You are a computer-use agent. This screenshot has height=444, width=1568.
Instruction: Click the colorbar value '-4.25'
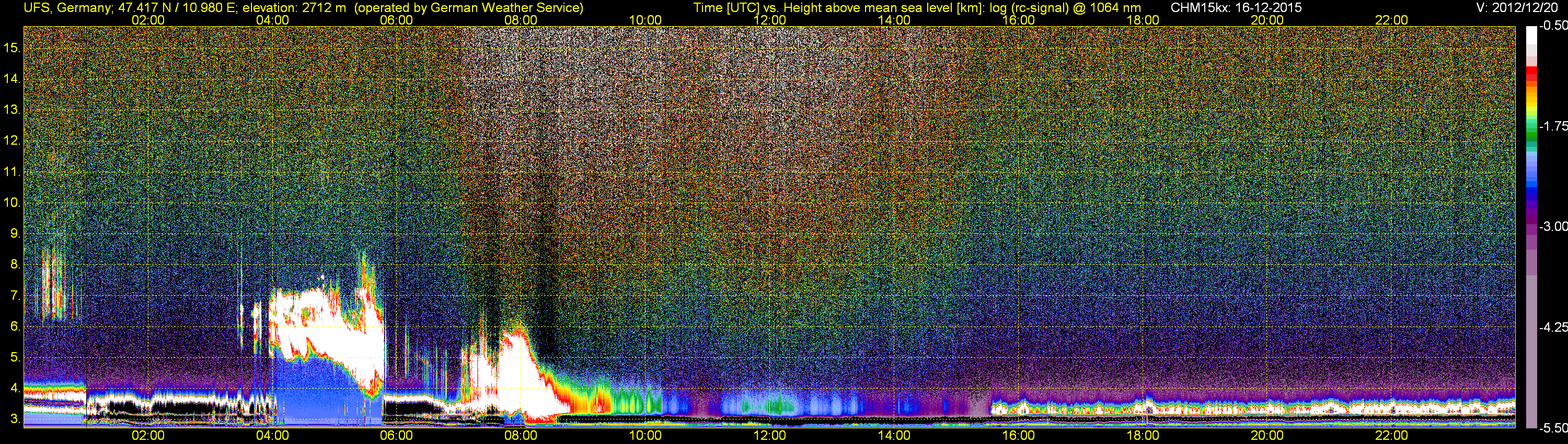(x=1553, y=327)
